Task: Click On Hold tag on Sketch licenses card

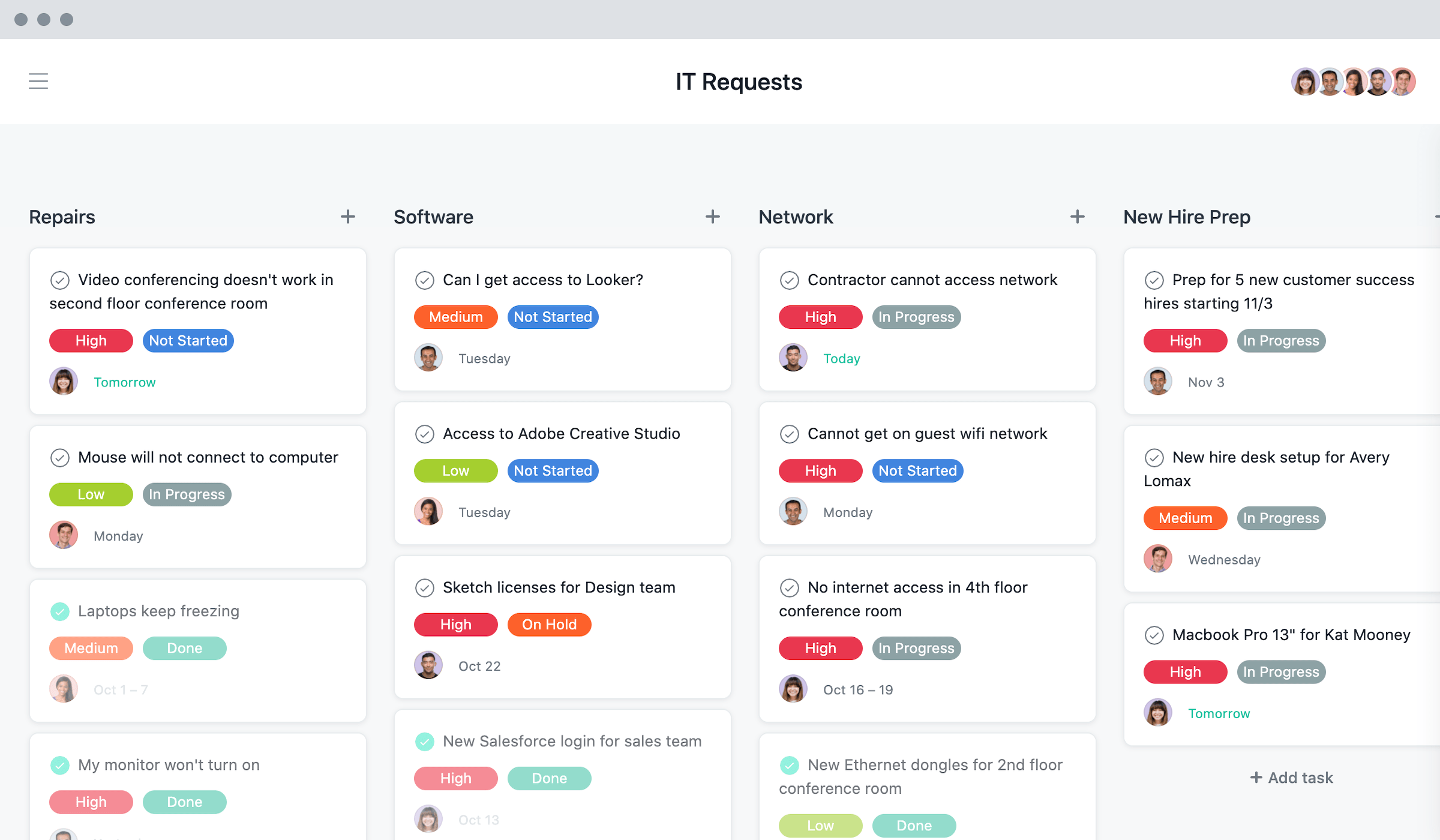Action: [550, 624]
